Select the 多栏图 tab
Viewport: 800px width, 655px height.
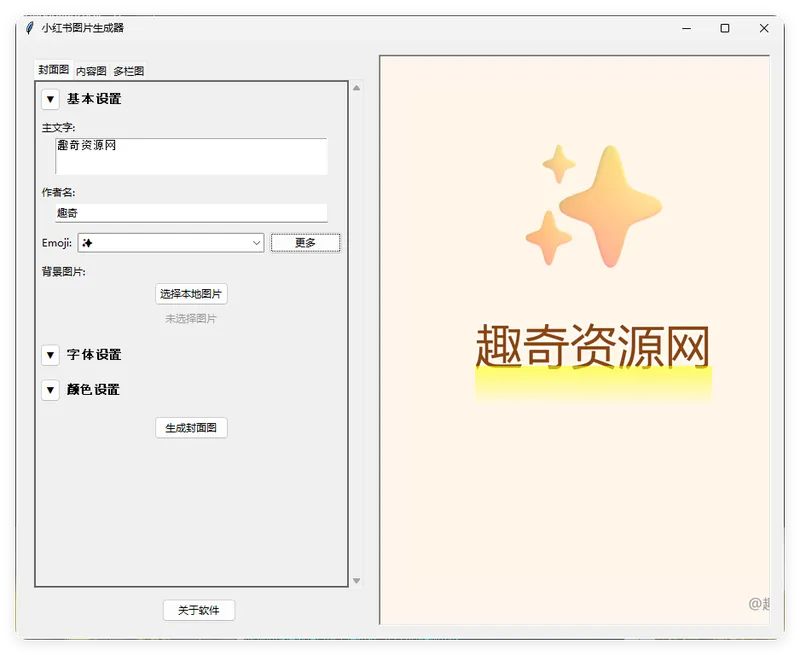pyautogui.click(x=129, y=71)
